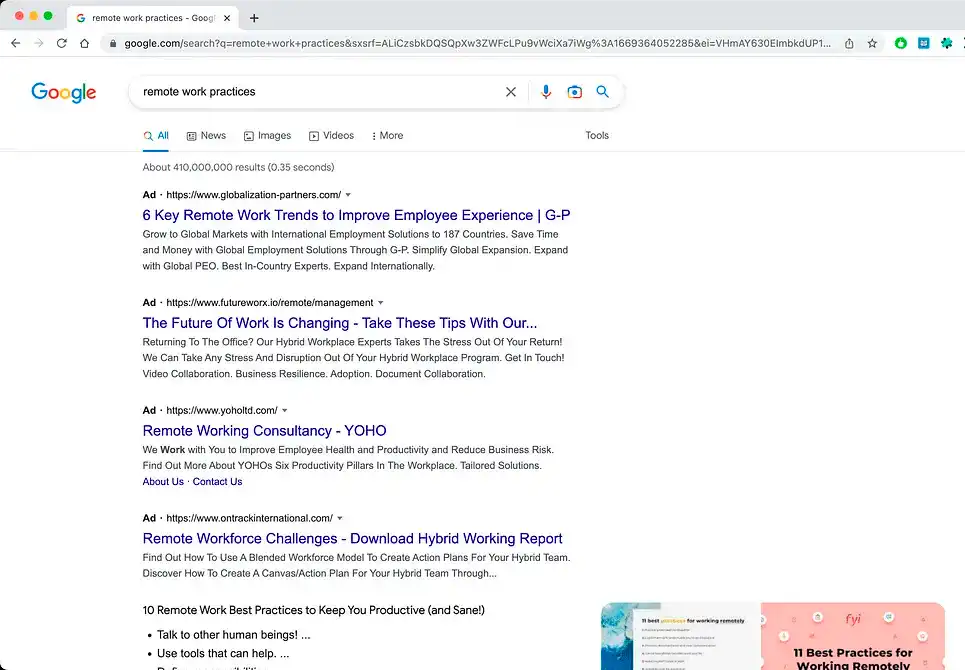965x670 pixels.
Task: Open search by image with the camera icon
Action: pyautogui.click(x=574, y=92)
